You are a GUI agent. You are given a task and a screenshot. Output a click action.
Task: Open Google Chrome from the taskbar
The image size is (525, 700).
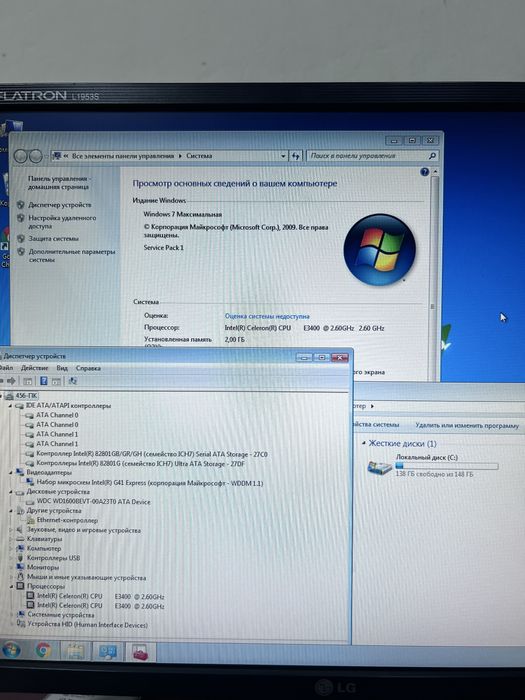[43, 651]
